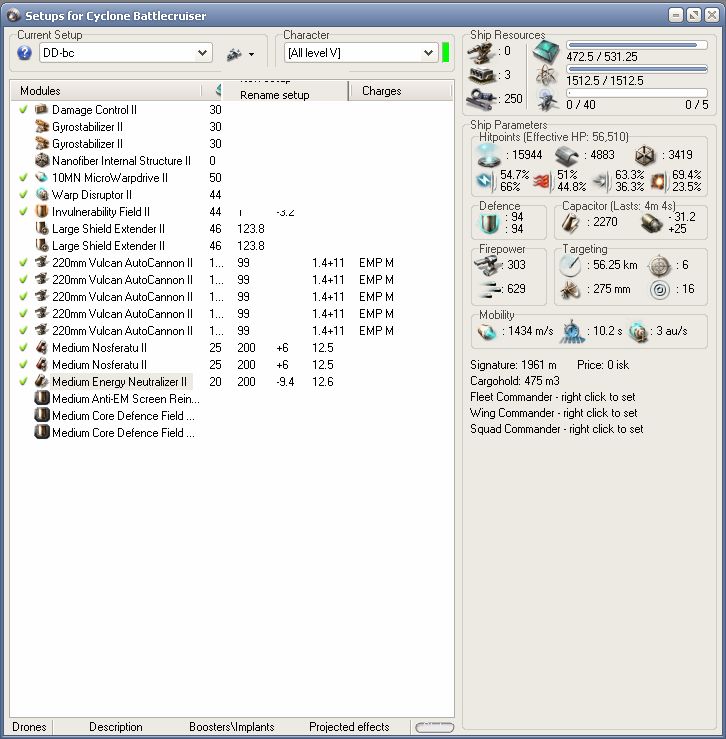Click the powergrid usage bar 1512.5 / 1512.5

[637, 69]
